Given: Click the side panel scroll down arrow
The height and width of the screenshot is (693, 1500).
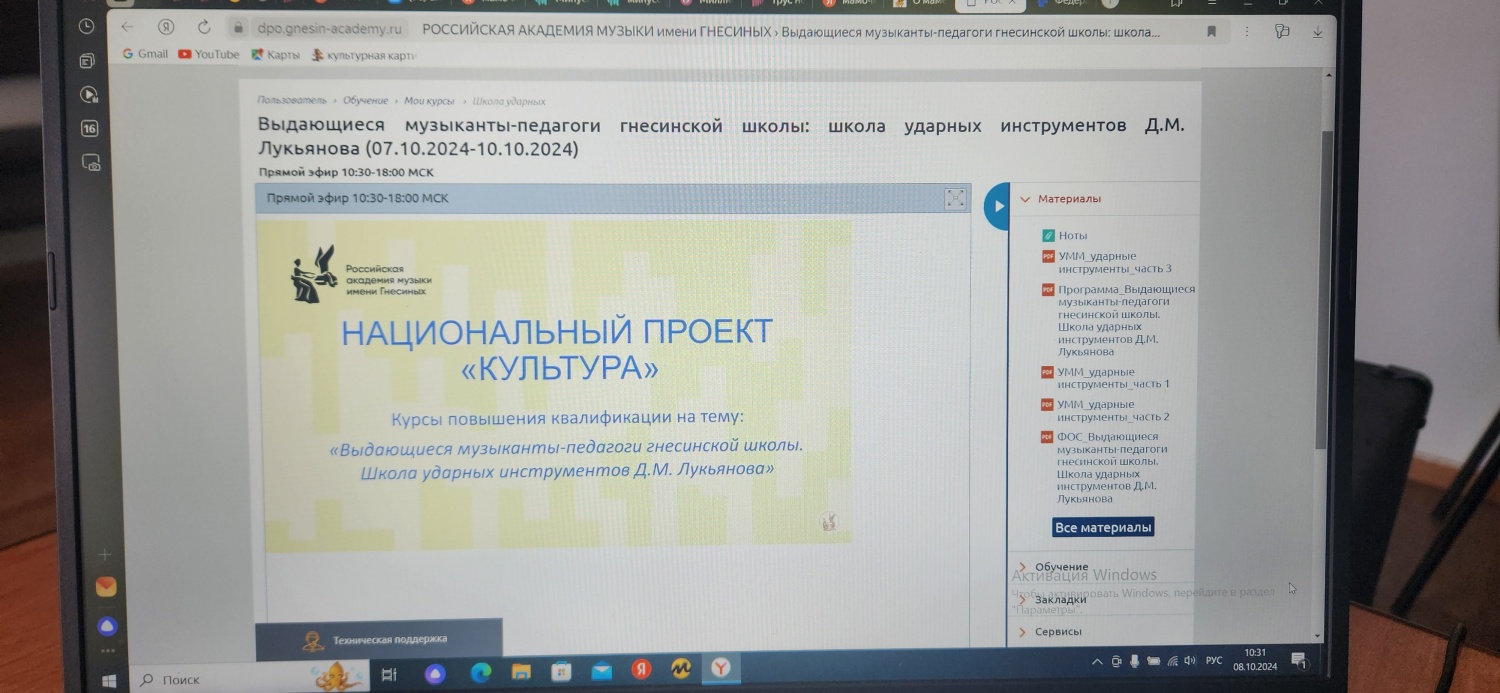Looking at the screenshot, I should pos(1316,636).
